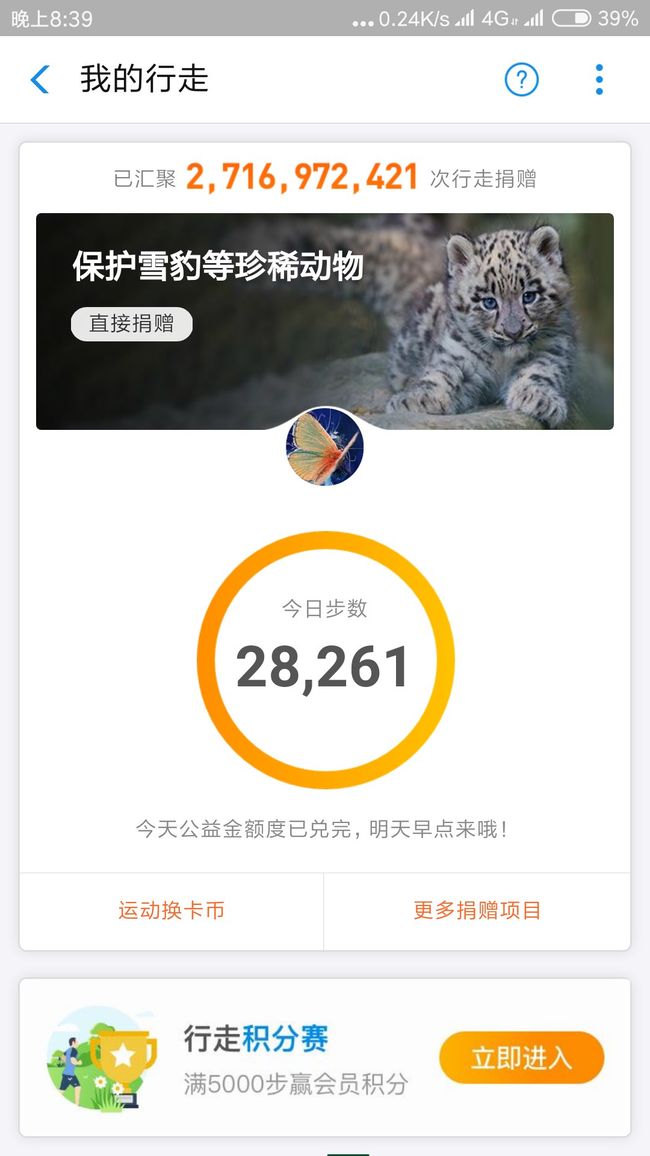
Task: Click the 直接捐赠 button
Action: click(x=131, y=324)
